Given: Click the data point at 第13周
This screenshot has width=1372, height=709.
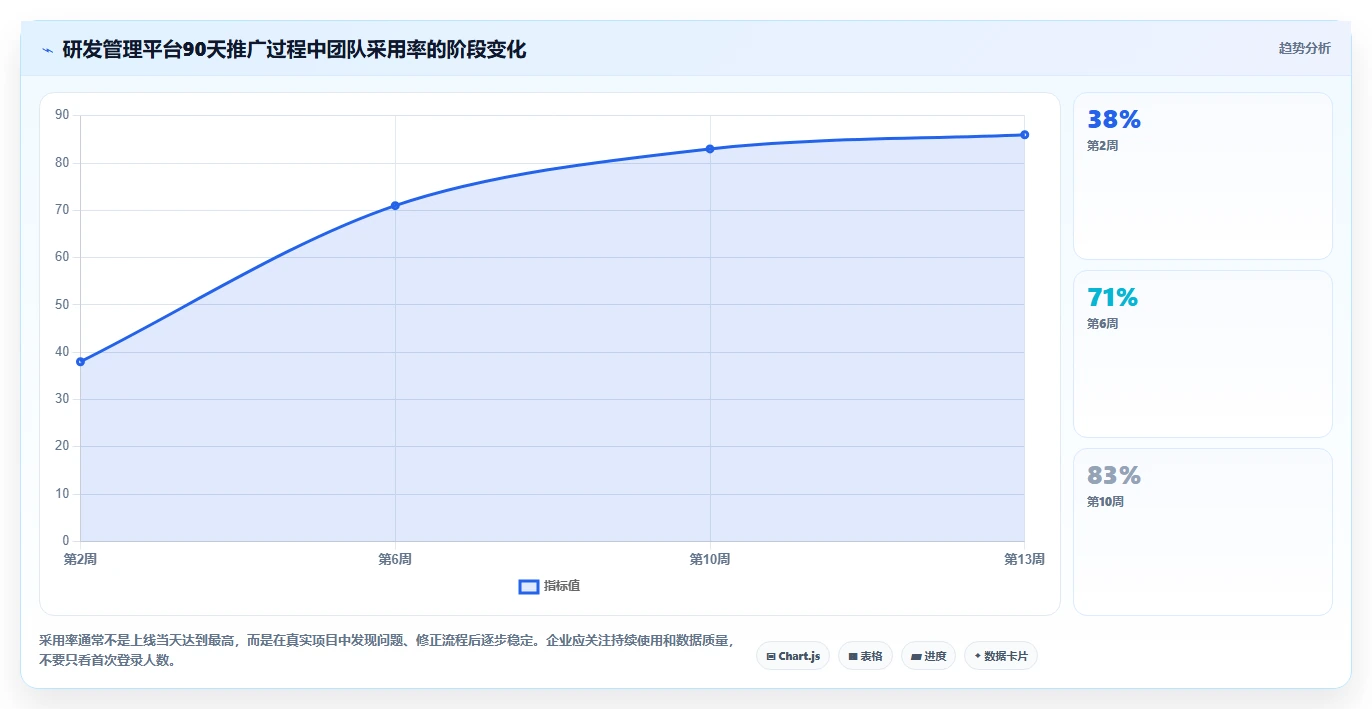Looking at the screenshot, I should [1025, 134].
